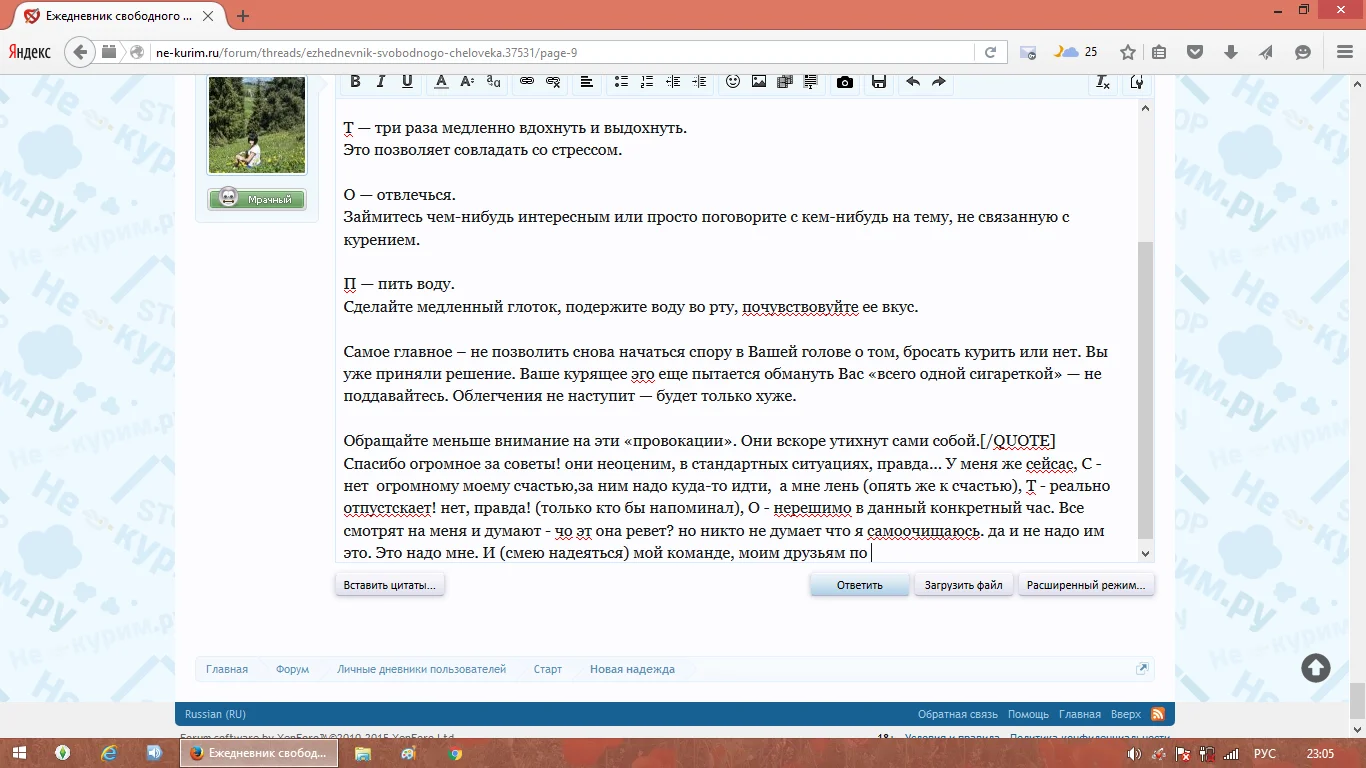
Task: Open Личные дневники пользователей breadcrumb
Action: pyautogui.click(x=421, y=669)
